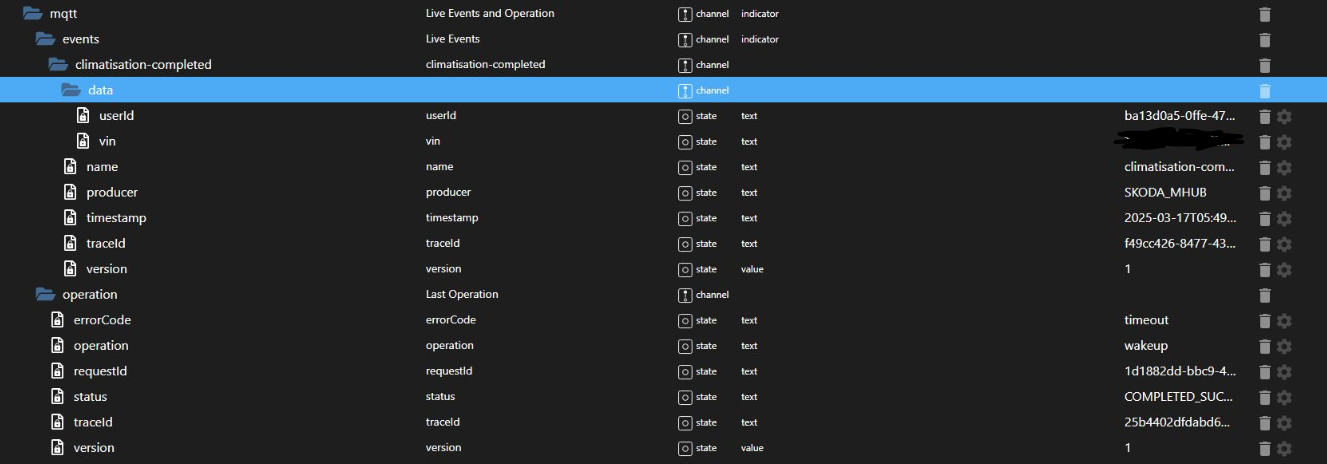Click the trash icon in the vin row
Viewport: 1327px width, 464px height.
pos(1264,142)
